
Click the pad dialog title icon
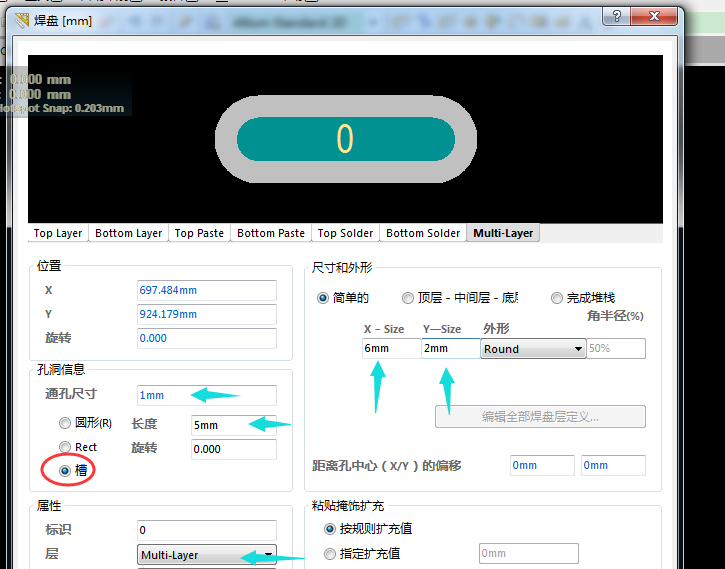[x=22, y=21]
